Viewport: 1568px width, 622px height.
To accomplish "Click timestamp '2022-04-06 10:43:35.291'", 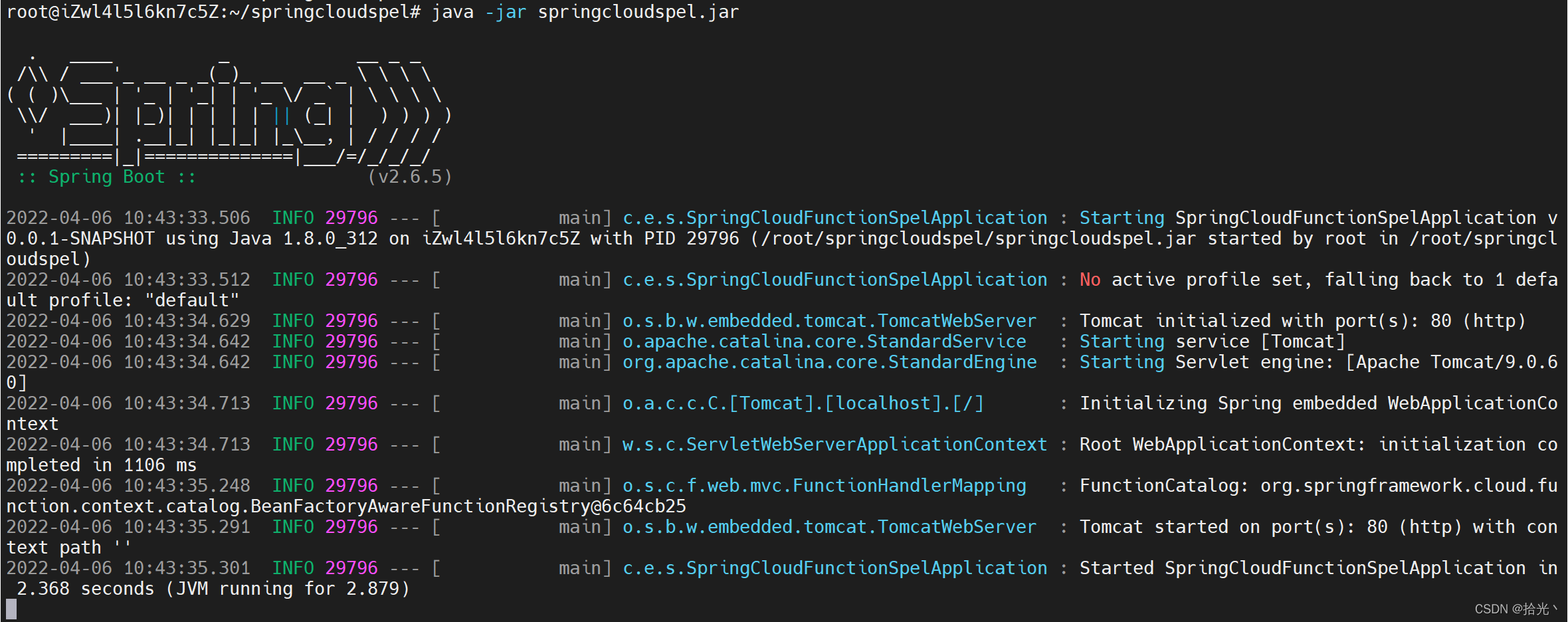I will (x=128, y=527).
